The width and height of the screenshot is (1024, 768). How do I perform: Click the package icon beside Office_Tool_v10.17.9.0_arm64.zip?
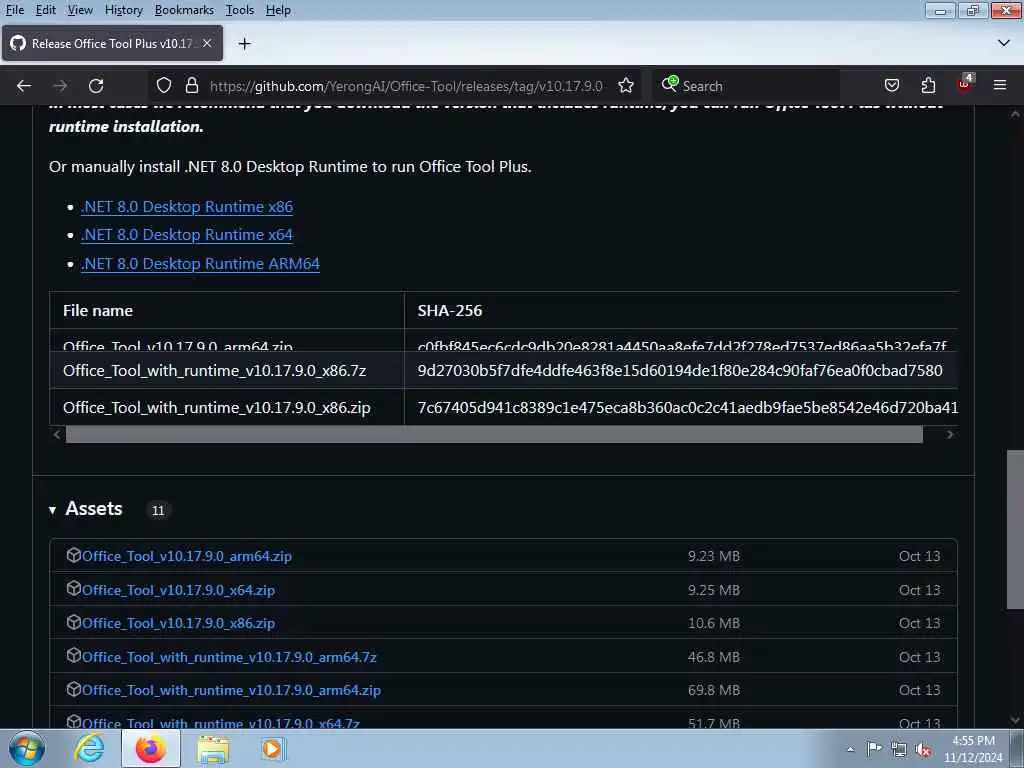pyautogui.click(x=73, y=555)
